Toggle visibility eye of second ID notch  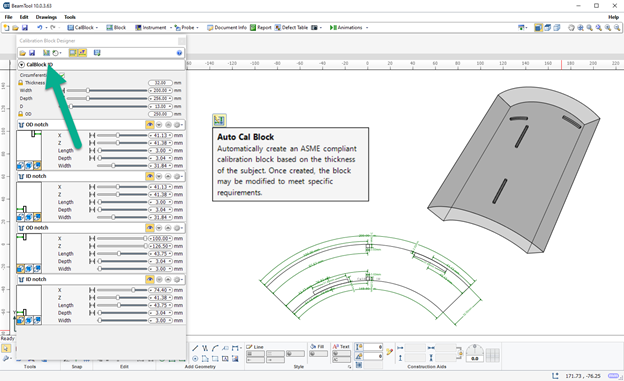(150, 279)
